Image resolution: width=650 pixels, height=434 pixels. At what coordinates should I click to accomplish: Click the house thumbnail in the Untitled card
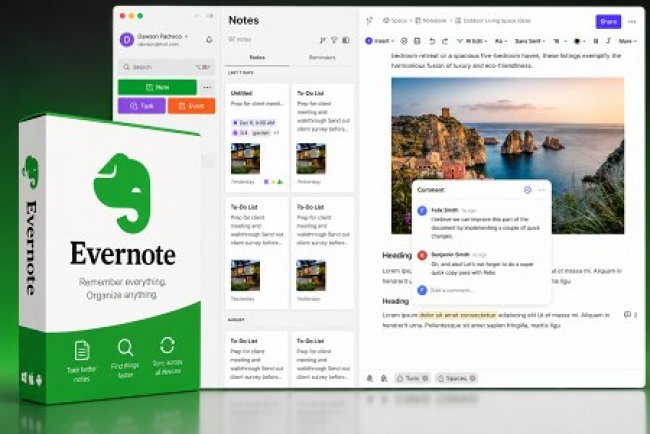pyautogui.click(x=245, y=158)
